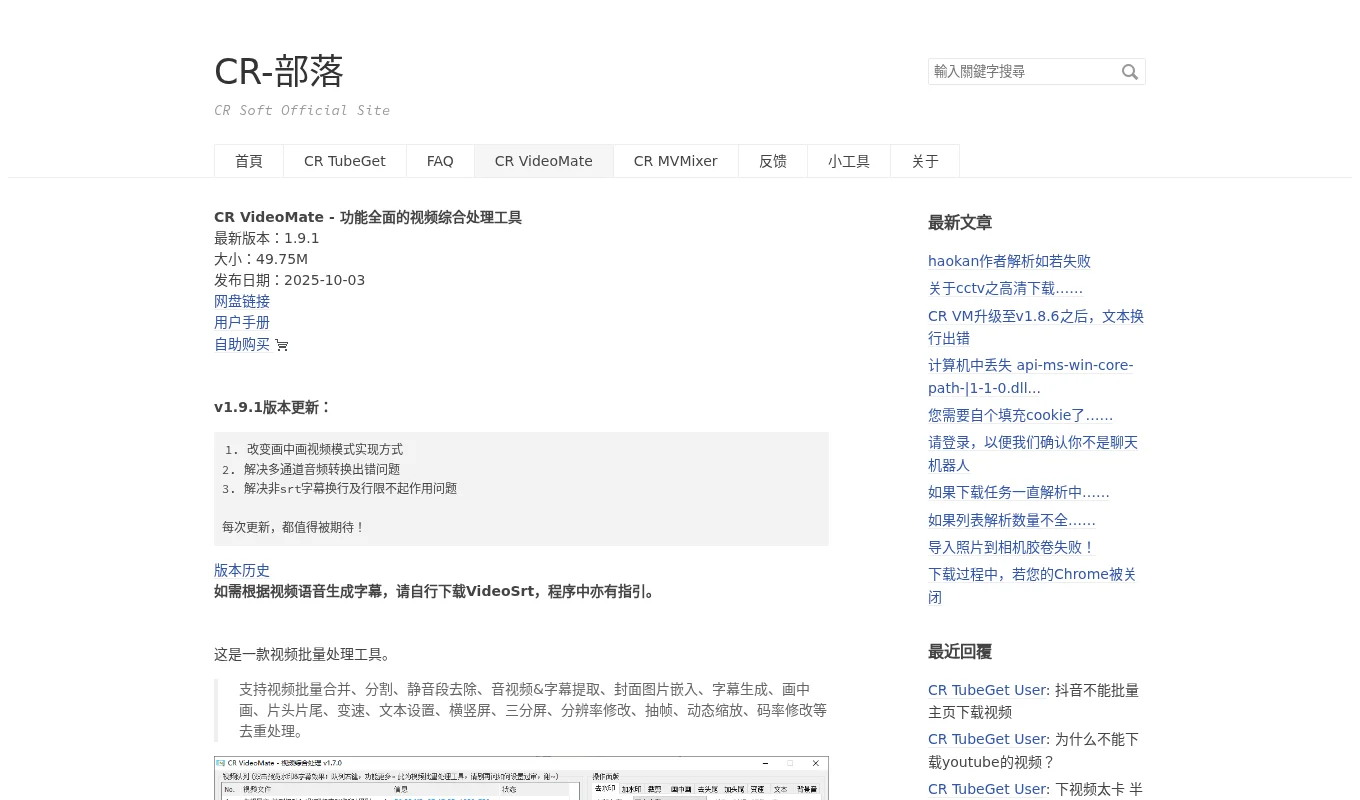
Task: Click the CR VideoMate screenshot thumbnail
Action: click(x=521, y=780)
